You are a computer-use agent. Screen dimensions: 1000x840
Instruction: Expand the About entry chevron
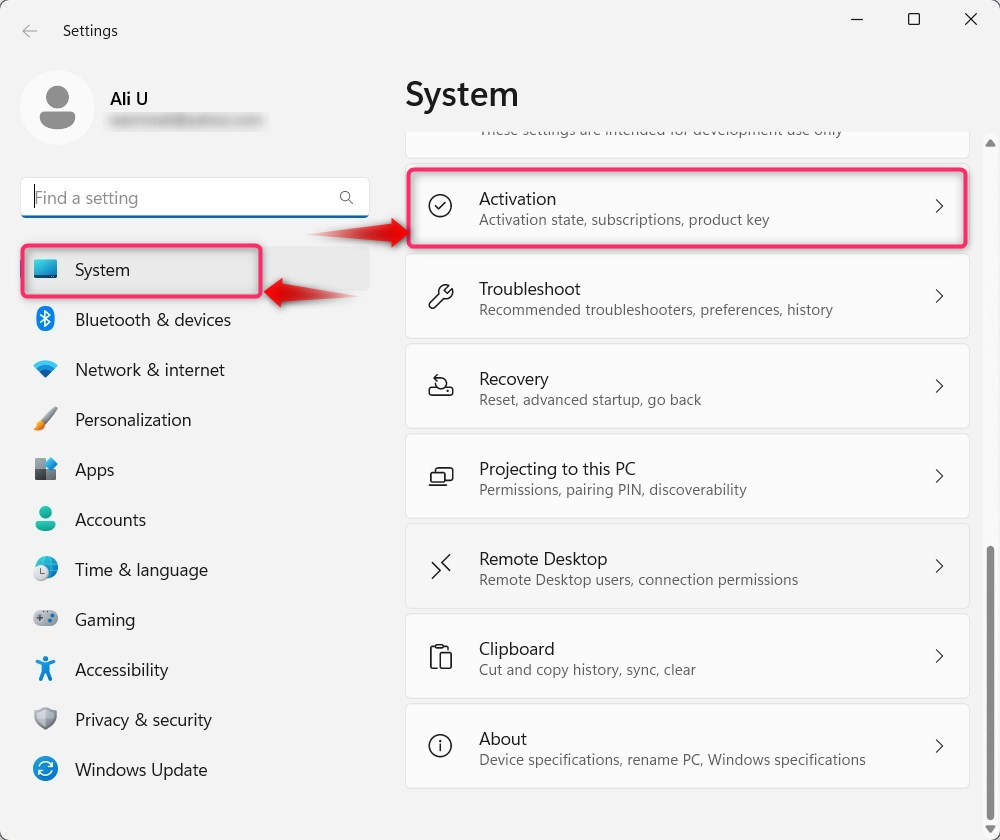point(939,746)
